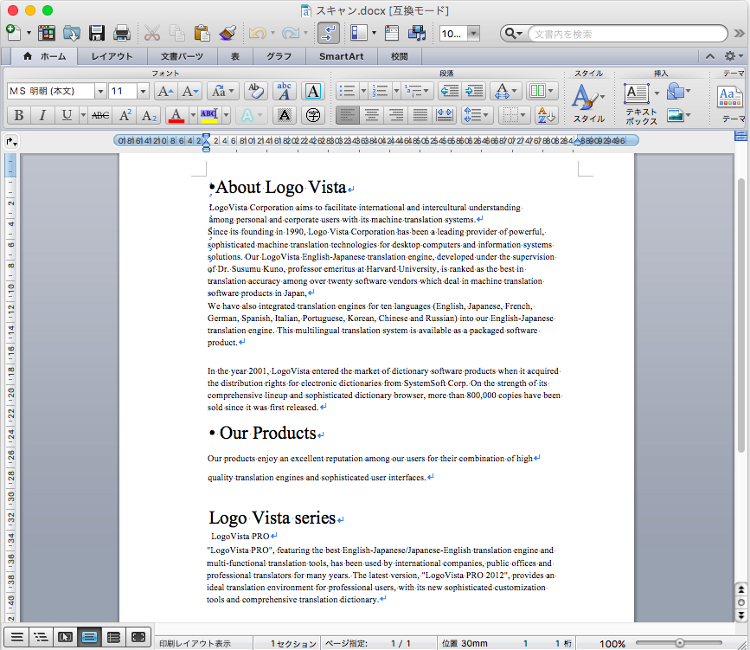Click the 文書内を検索 search field

click(628, 33)
